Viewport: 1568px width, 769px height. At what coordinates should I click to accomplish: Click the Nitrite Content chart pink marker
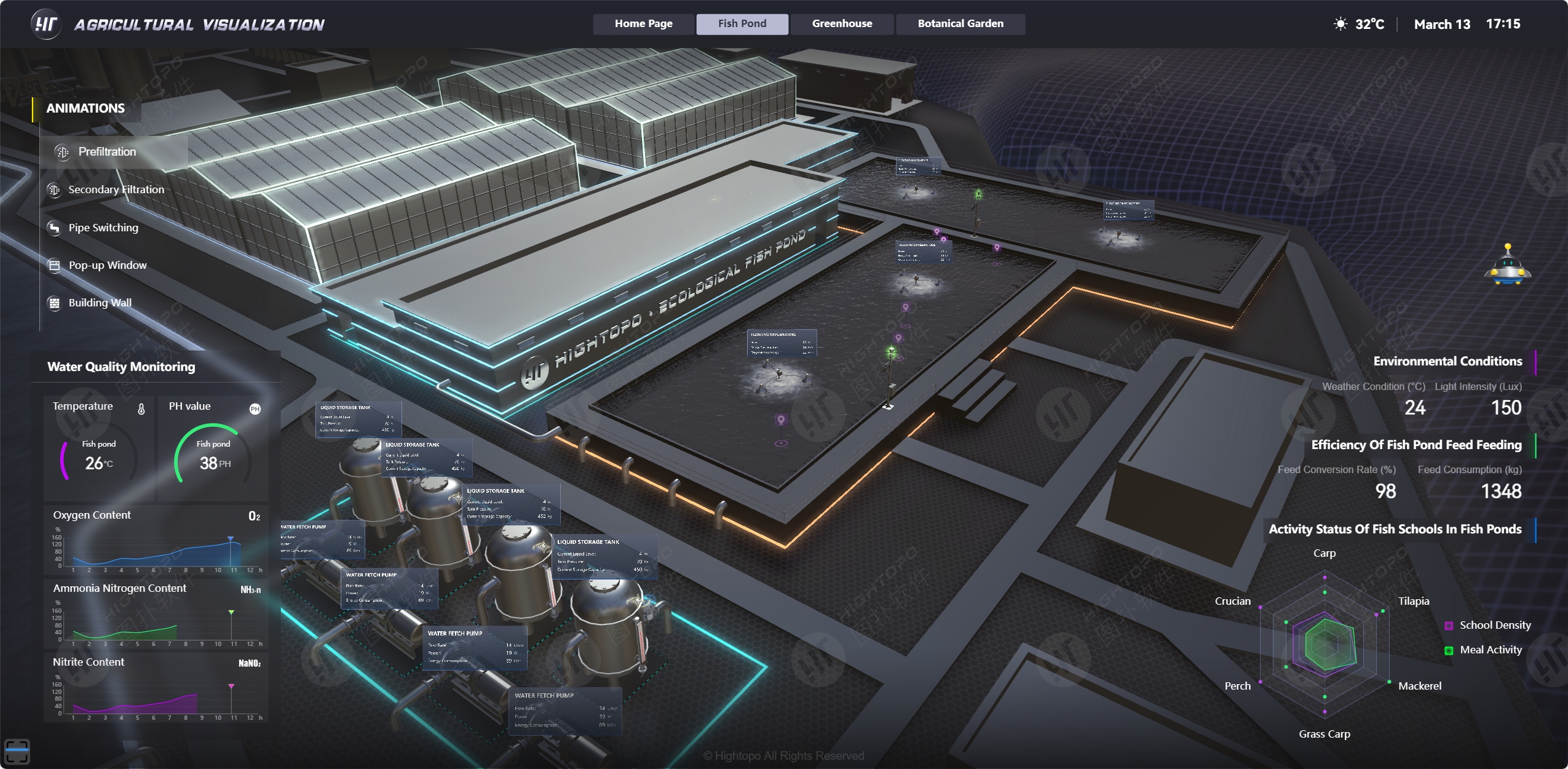231,686
